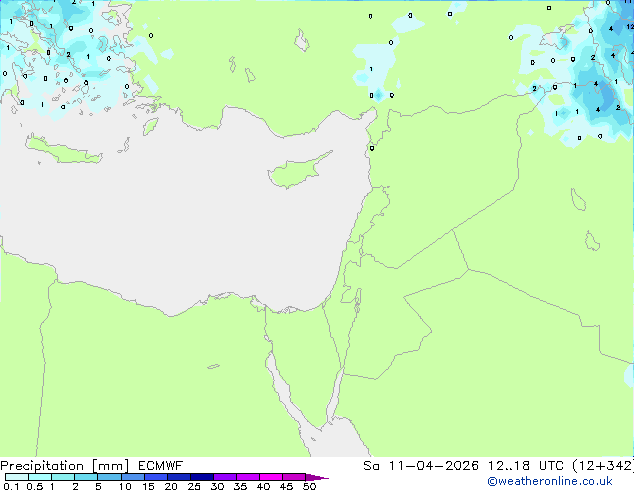Click the 45–50 mm legend swatch
Screen dimensions: 634x490
(x=294, y=477)
